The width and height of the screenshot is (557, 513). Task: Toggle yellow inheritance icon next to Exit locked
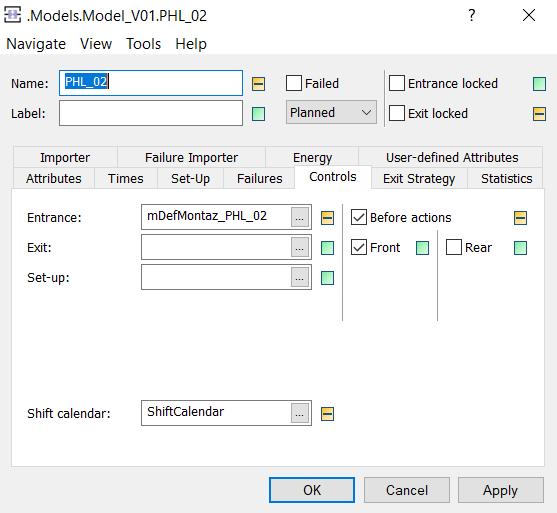[x=539, y=114]
